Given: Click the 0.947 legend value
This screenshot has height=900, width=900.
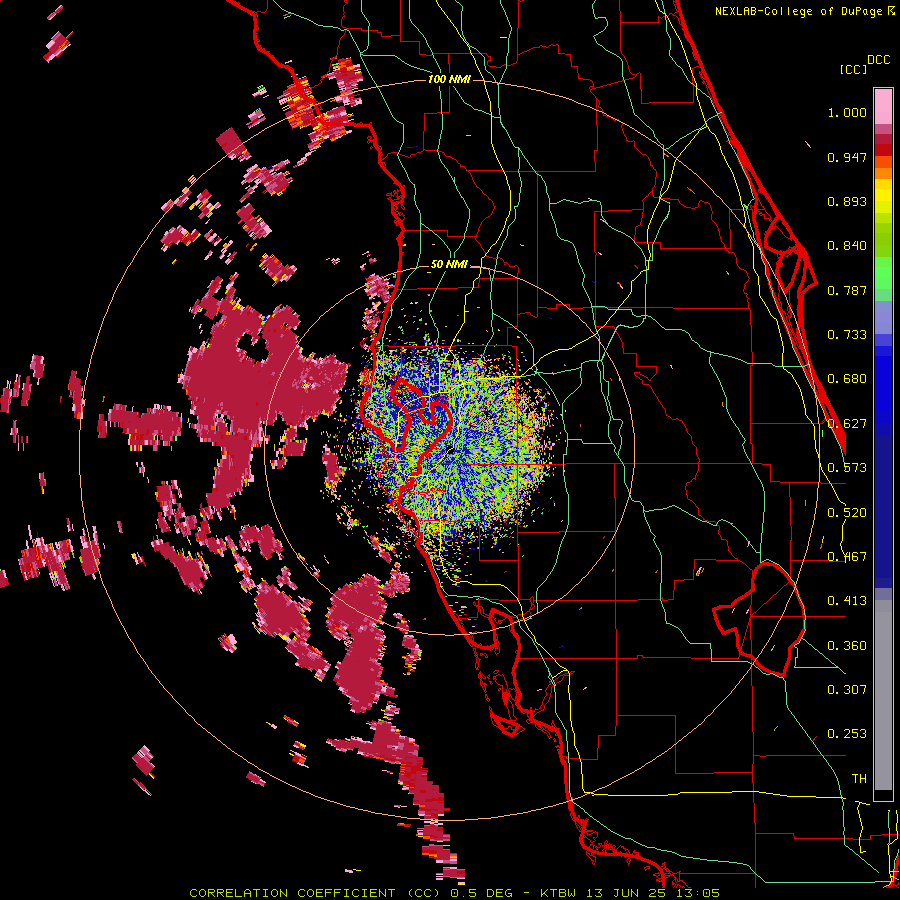Looking at the screenshot, I should pos(847,157).
